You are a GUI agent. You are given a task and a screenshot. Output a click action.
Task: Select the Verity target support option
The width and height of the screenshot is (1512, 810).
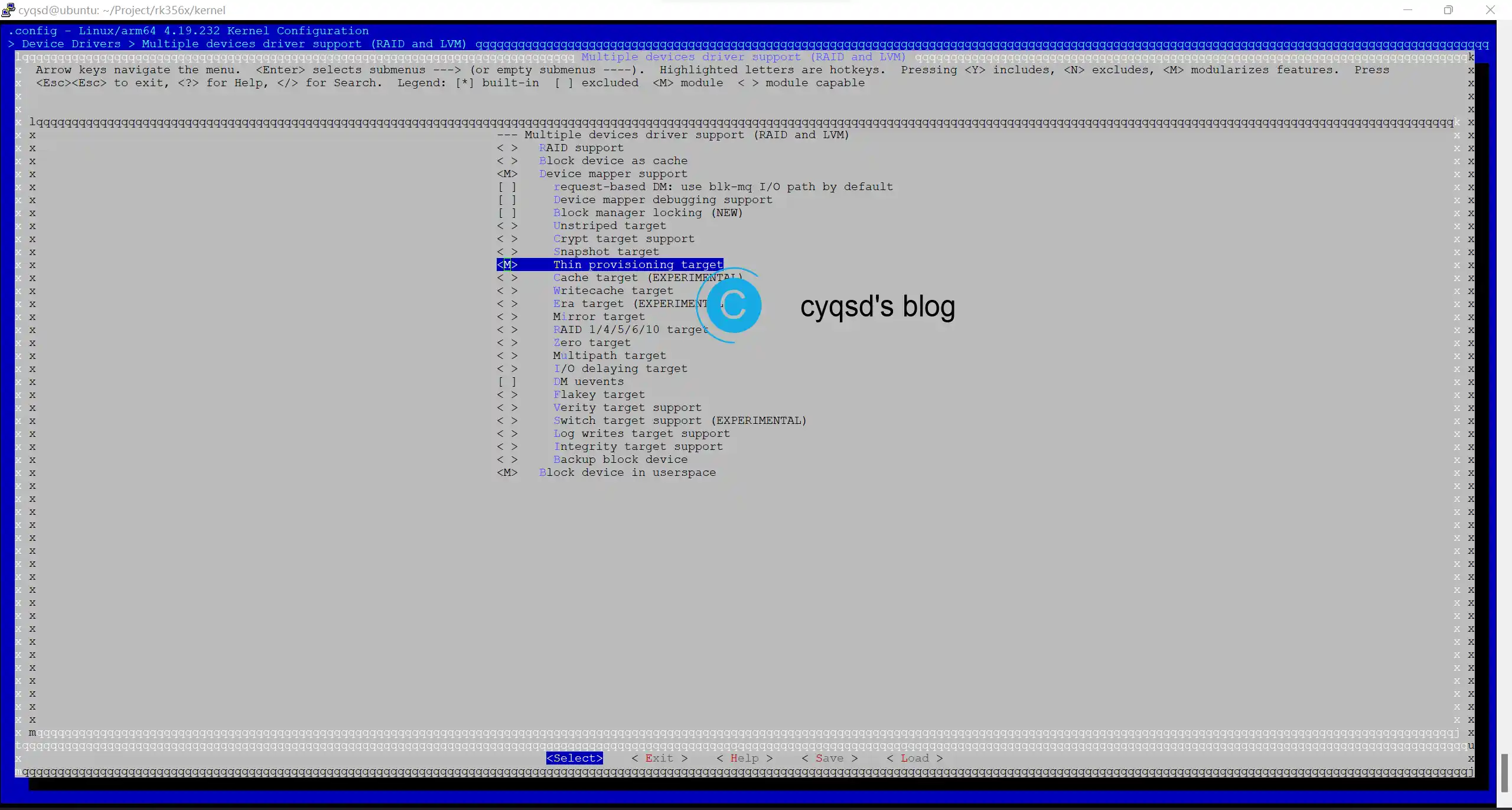599,407
